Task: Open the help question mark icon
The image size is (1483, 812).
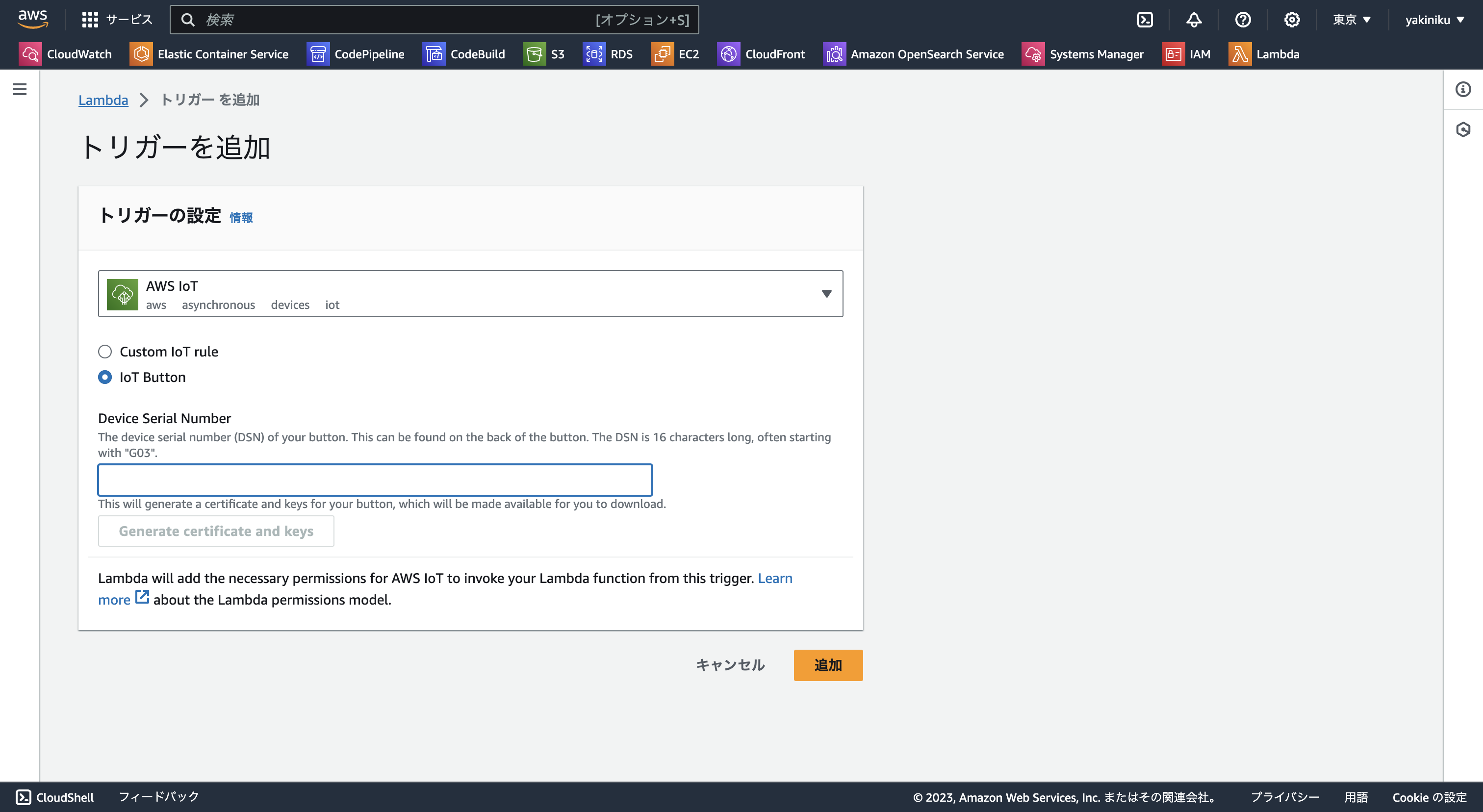Action: 1243,20
